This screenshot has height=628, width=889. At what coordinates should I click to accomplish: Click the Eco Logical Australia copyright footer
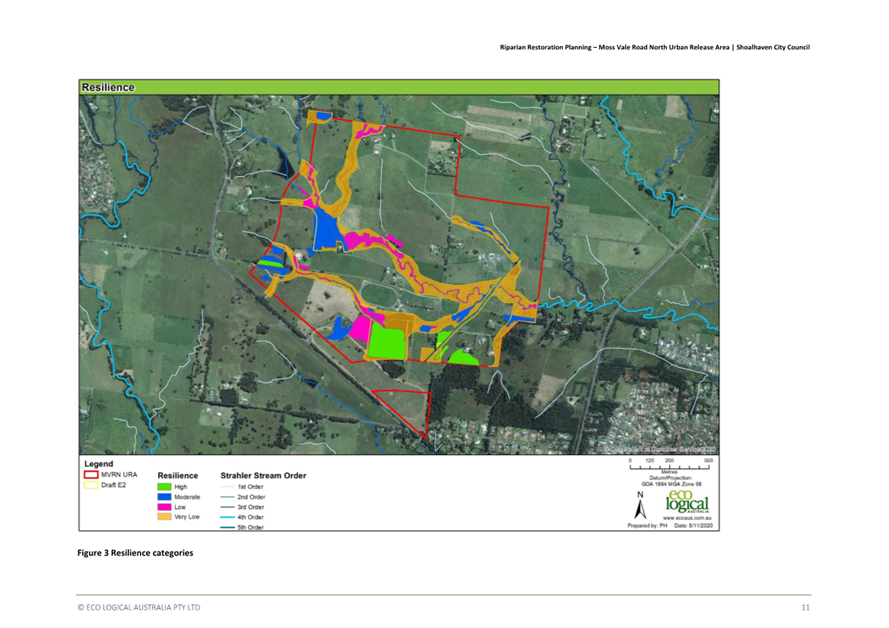coord(139,607)
